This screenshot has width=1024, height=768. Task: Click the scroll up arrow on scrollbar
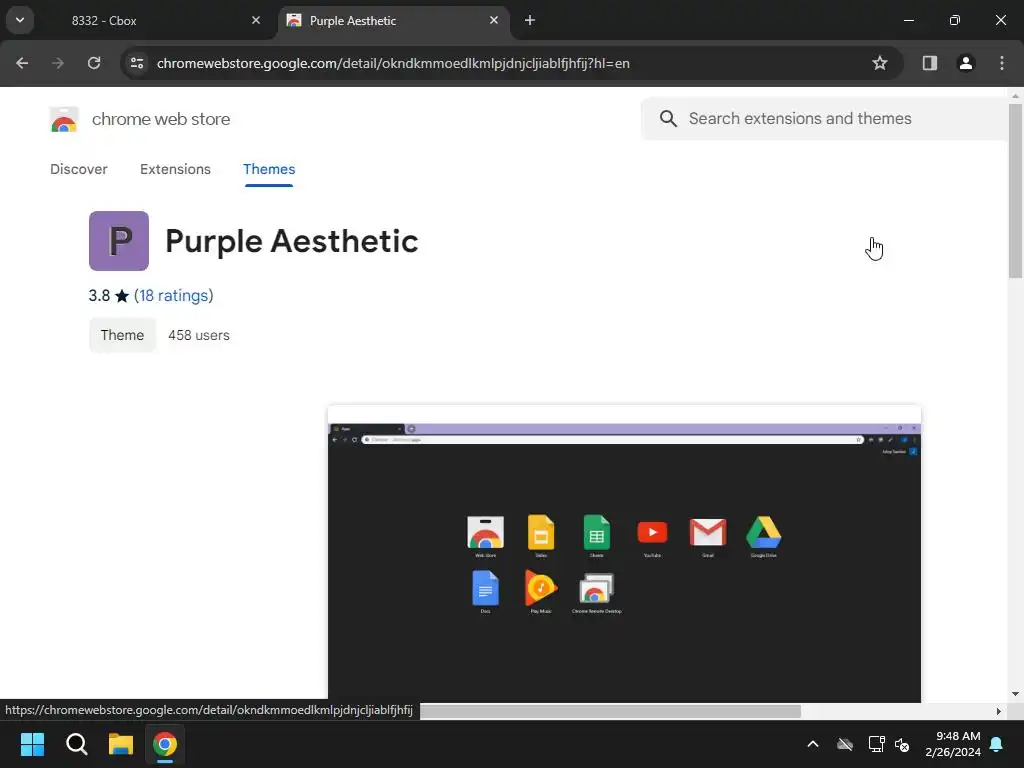(x=1015, y=95)
